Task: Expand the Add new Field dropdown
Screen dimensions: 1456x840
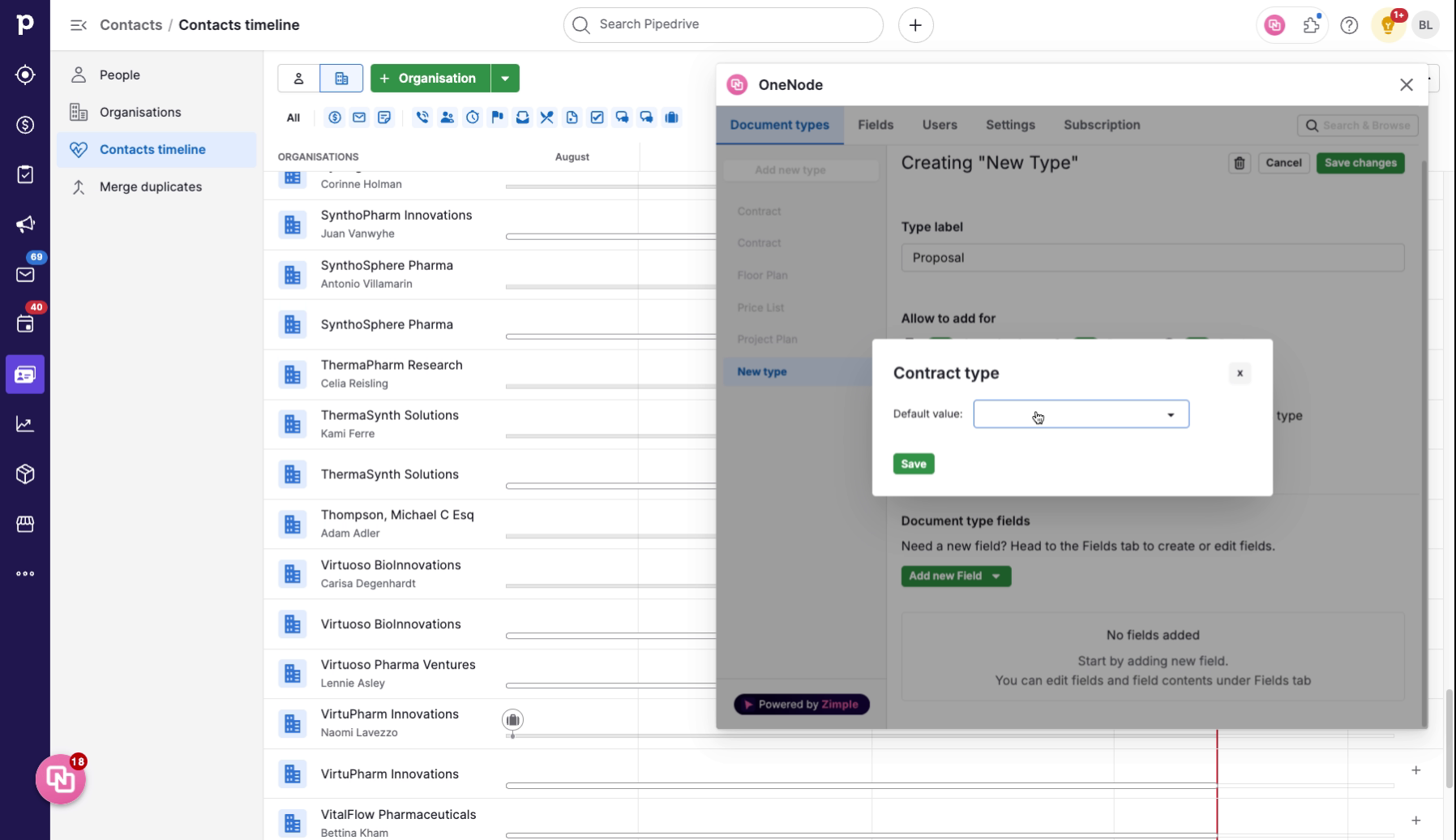Action: click(x=956, y=576)
